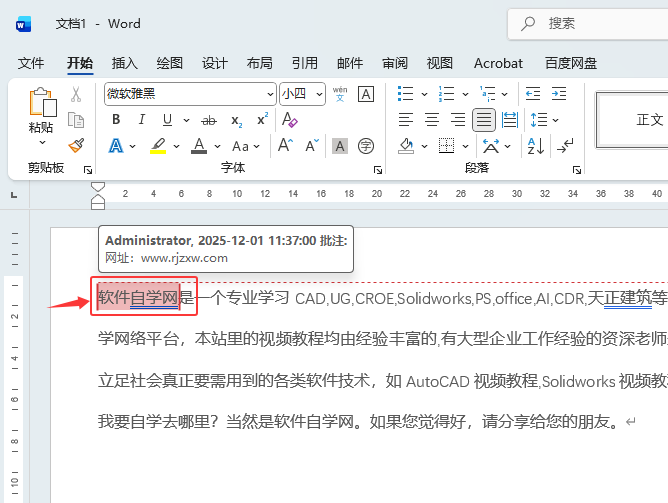Viewport: 668px width, 503px height.
Task: Toggle italic formatting
Action: (x=142, y=120)
